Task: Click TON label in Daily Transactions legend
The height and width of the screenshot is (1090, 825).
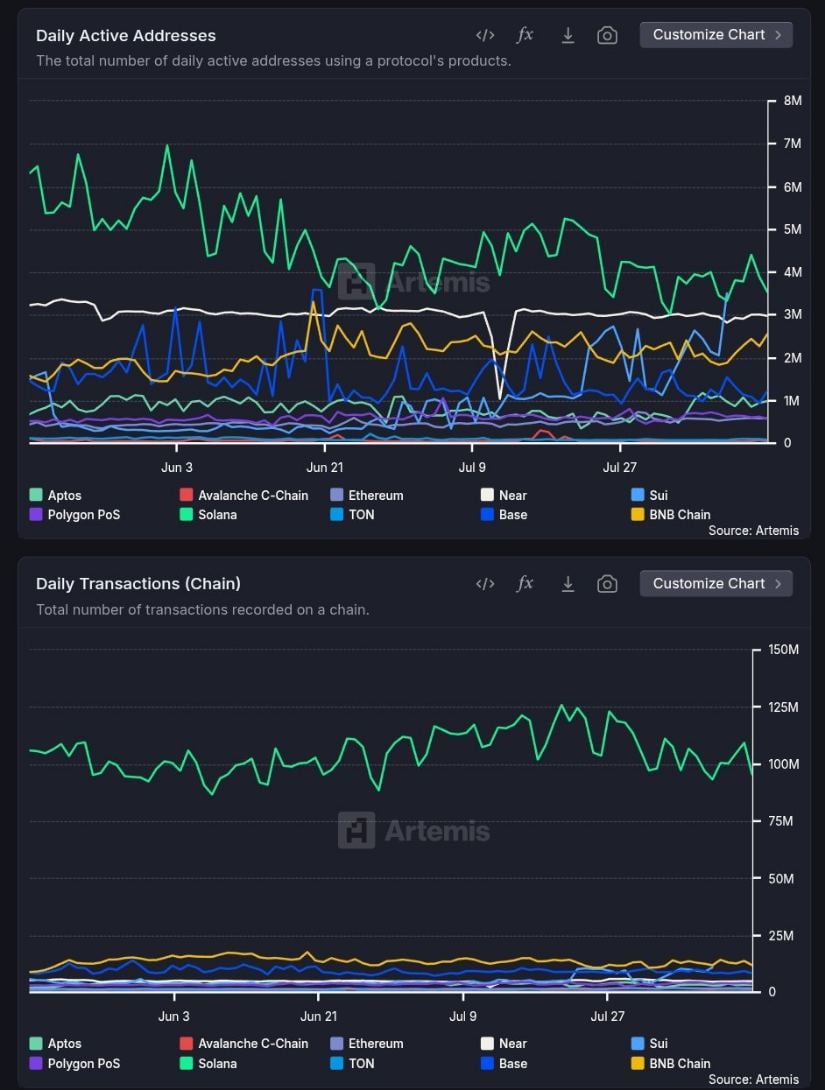Action: (x=361, y=1064)
